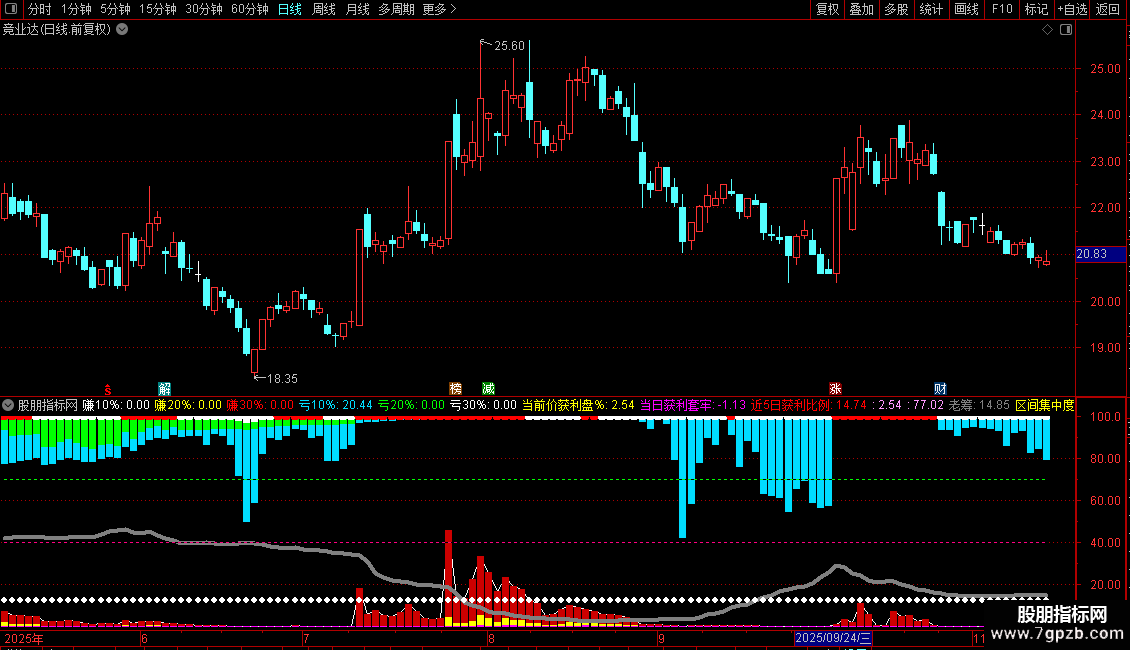Switch to 30分钟 period
Image resolution: width=1130 pixels, height=650 pixels.
(x=204, y=9)
